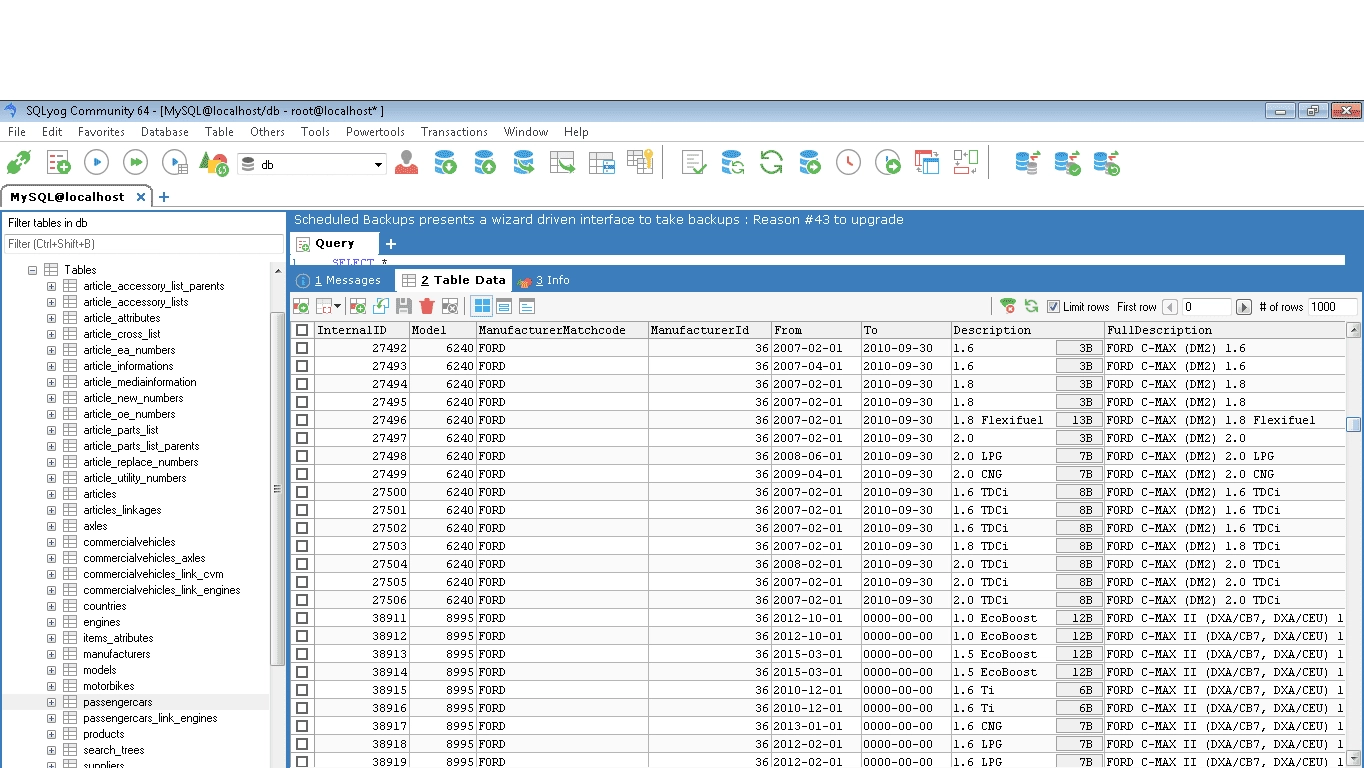
Task: Check the row checkbox for InternalID 38911
Action: point(302,618)
